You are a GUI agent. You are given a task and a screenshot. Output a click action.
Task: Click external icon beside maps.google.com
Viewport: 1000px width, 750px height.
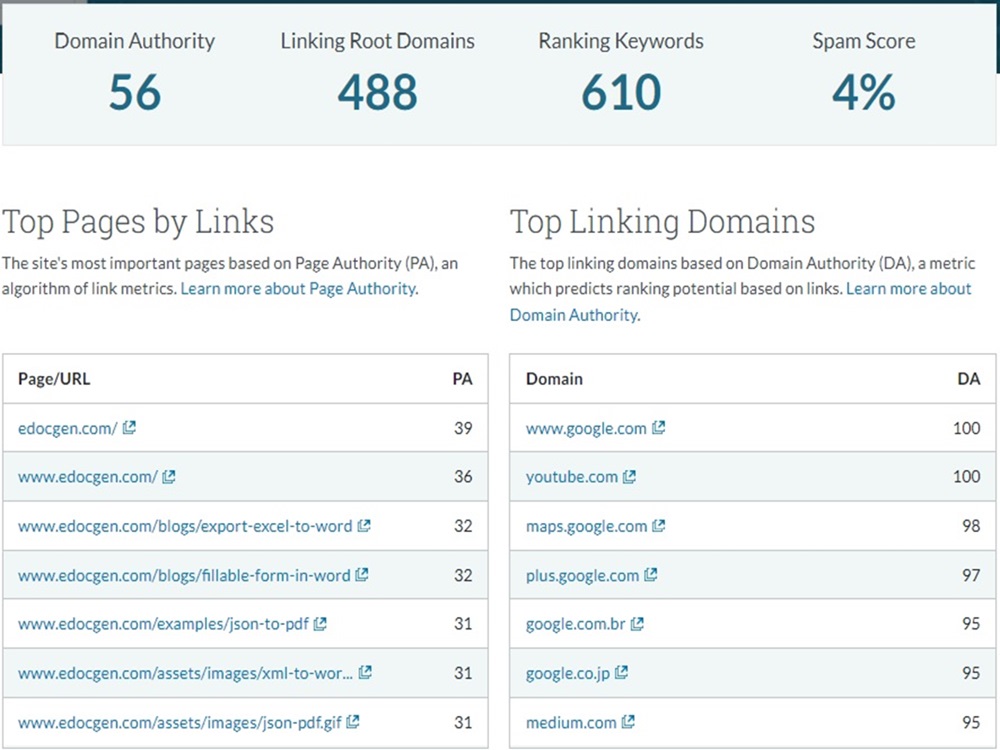coord(658,526)
